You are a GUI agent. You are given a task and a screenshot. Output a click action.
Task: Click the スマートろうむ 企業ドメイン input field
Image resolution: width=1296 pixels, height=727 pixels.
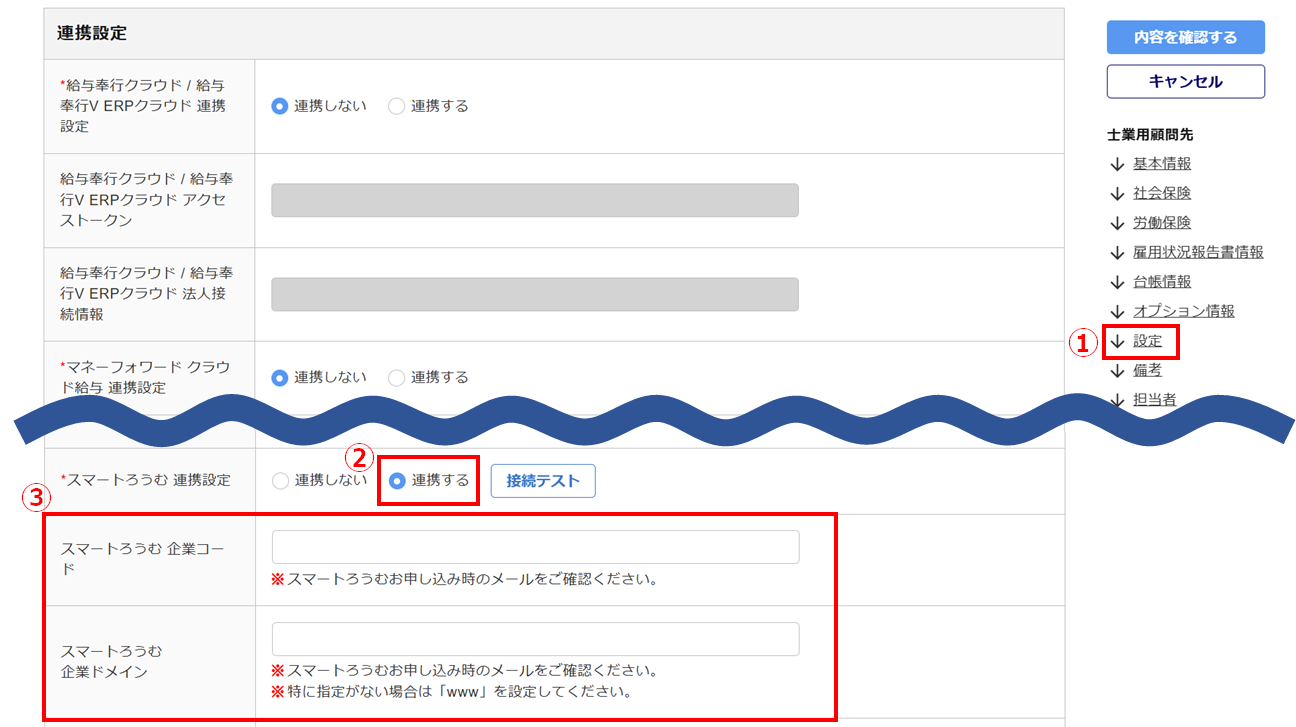[x=535, y=639]
